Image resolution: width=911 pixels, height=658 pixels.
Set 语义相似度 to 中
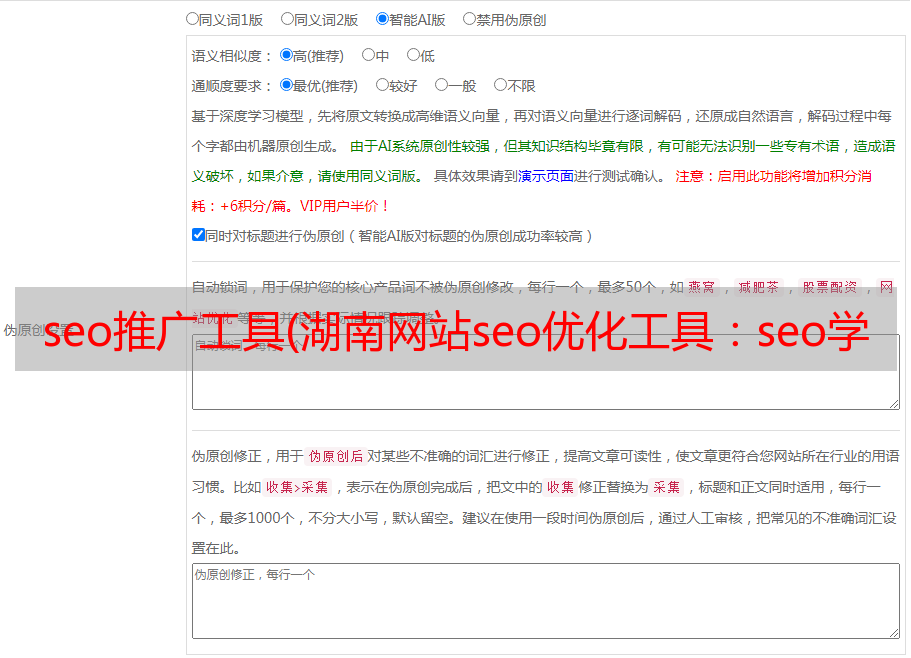click(x=368, y=55)
